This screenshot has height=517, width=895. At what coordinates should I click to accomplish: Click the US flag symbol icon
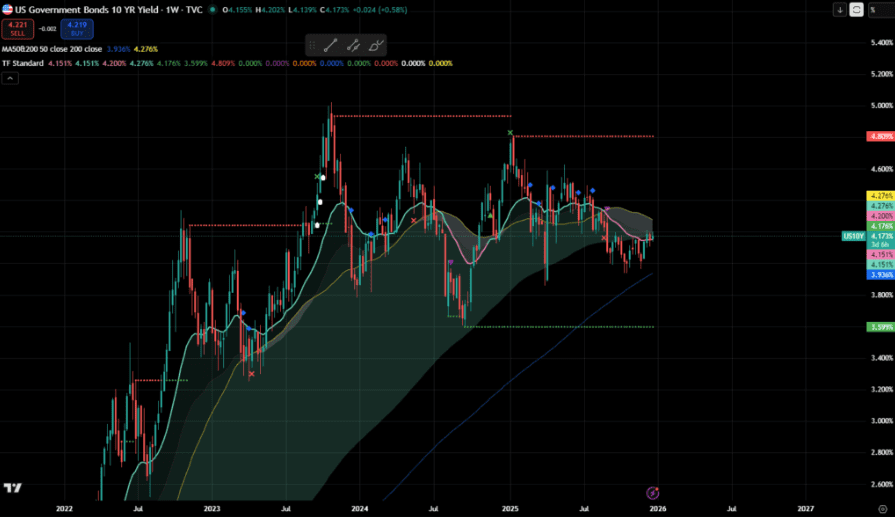[7, 10]
